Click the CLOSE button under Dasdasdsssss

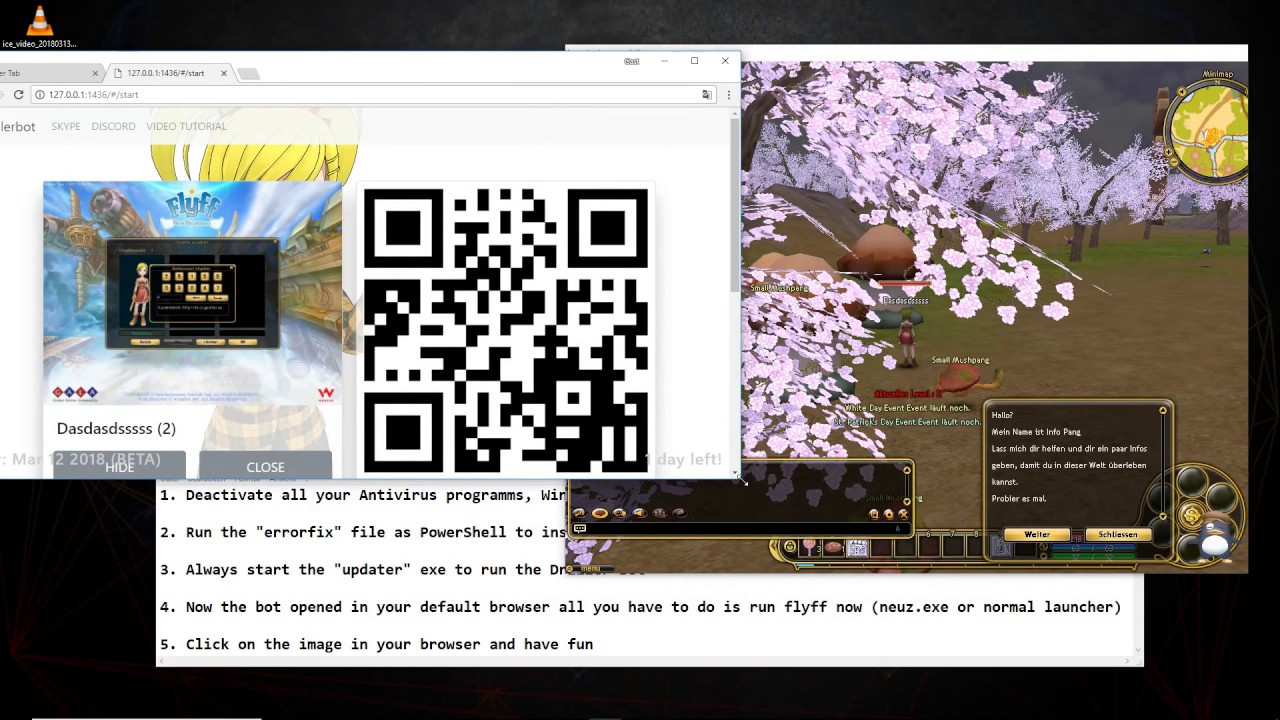(x=265, y=466)
